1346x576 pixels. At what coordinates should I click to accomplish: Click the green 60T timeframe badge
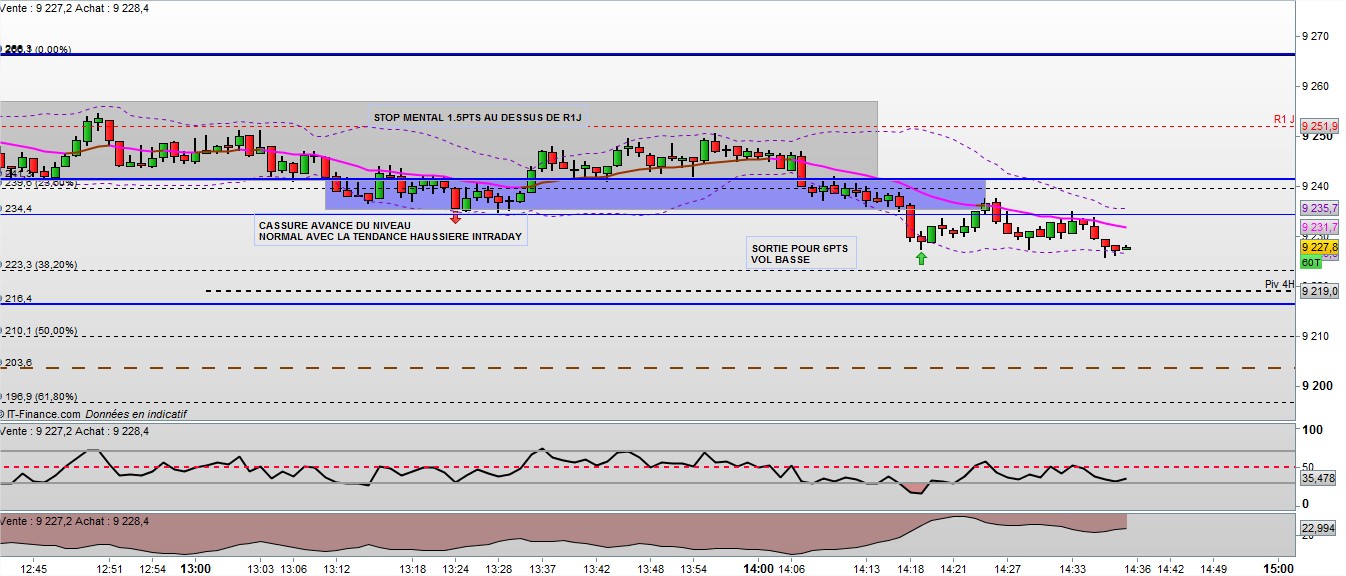pos(1311,262)
